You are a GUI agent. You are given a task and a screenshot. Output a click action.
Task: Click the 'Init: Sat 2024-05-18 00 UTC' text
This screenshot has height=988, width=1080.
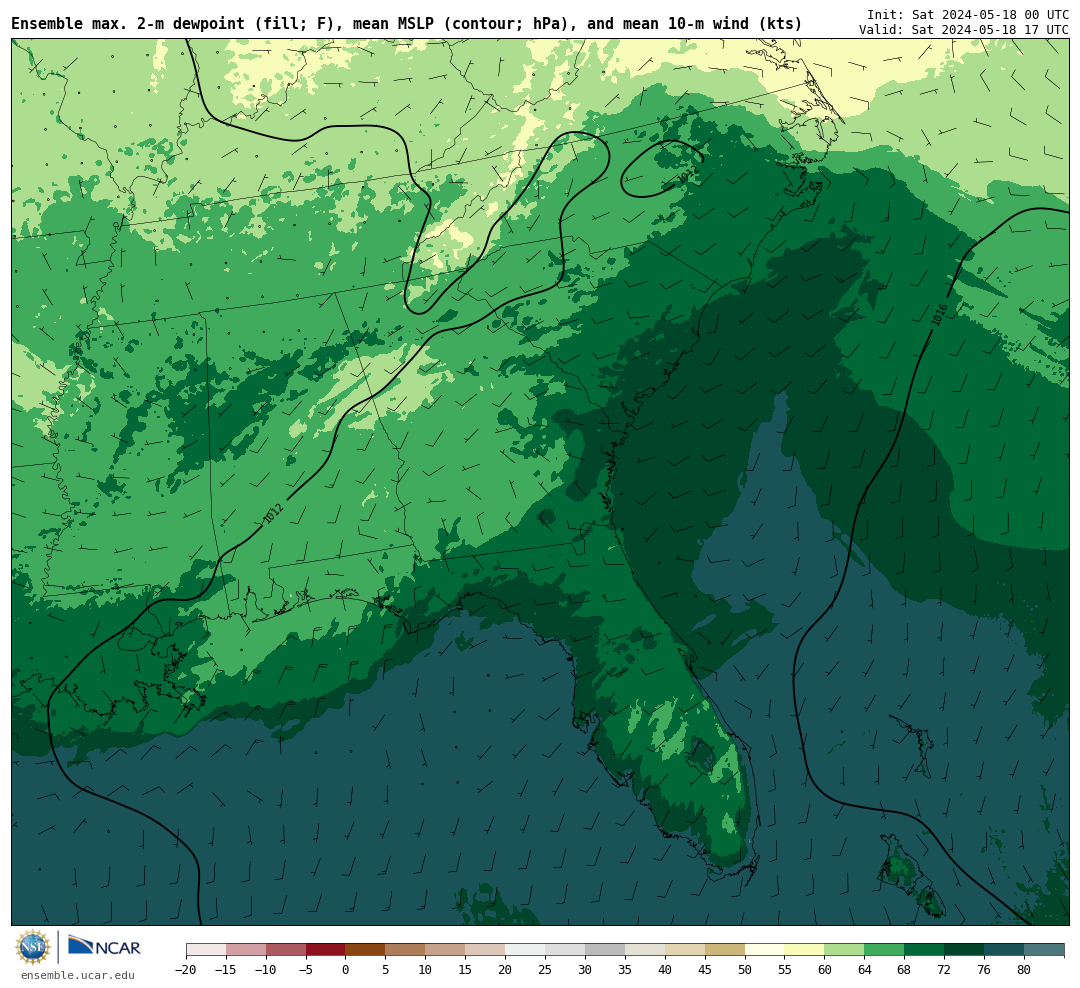[x=968, y=14]
